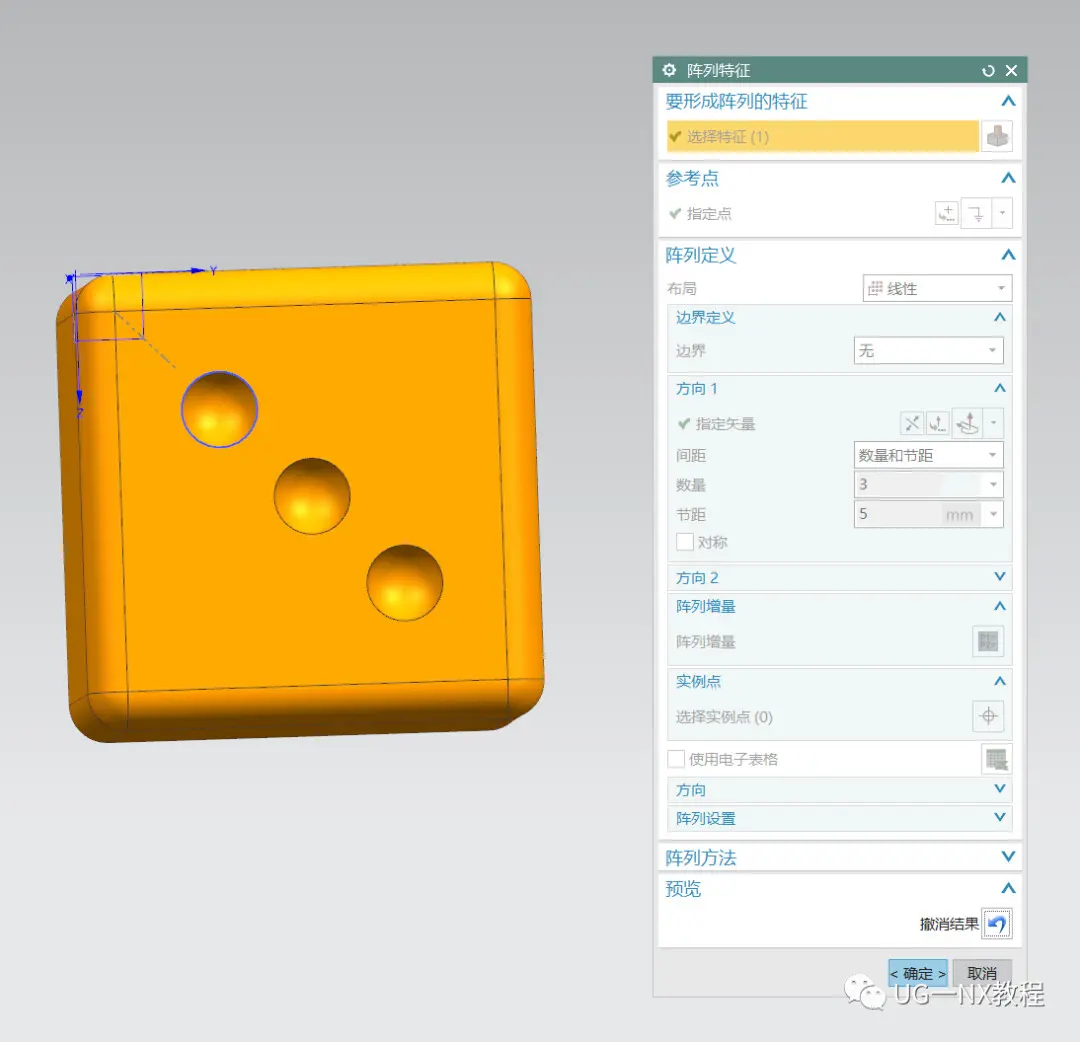Expand the 方向 subsection
Screen dimensions: 1080x1042
coord(999,789)
